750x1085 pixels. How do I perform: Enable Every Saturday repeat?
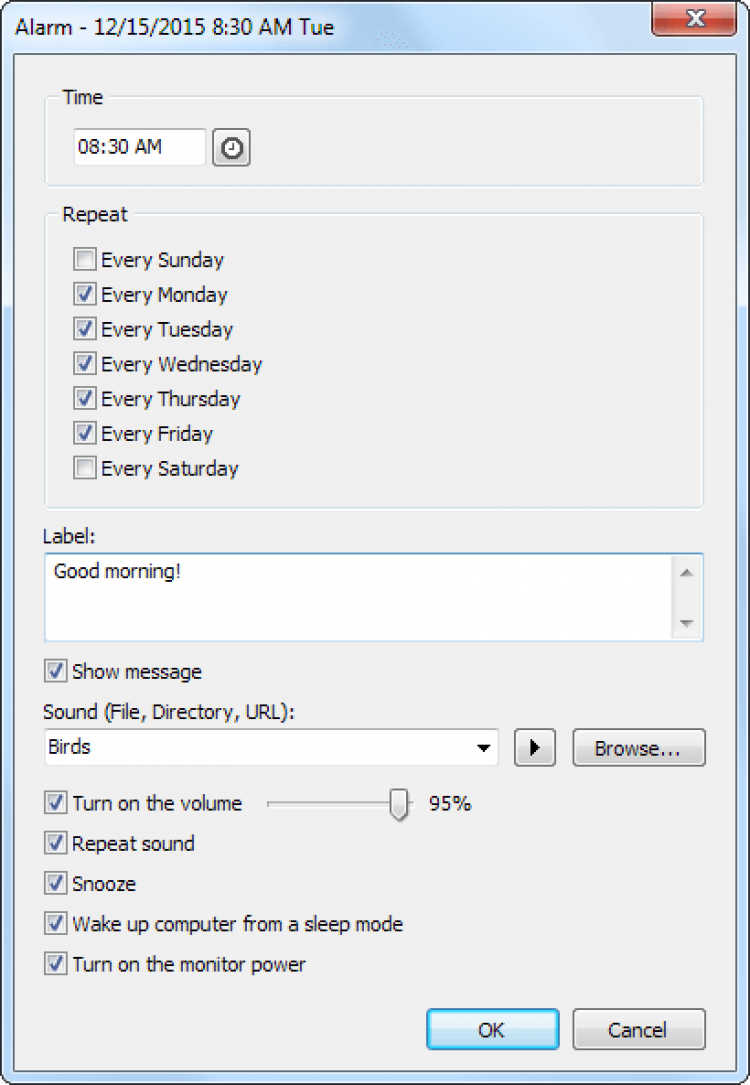85,469
